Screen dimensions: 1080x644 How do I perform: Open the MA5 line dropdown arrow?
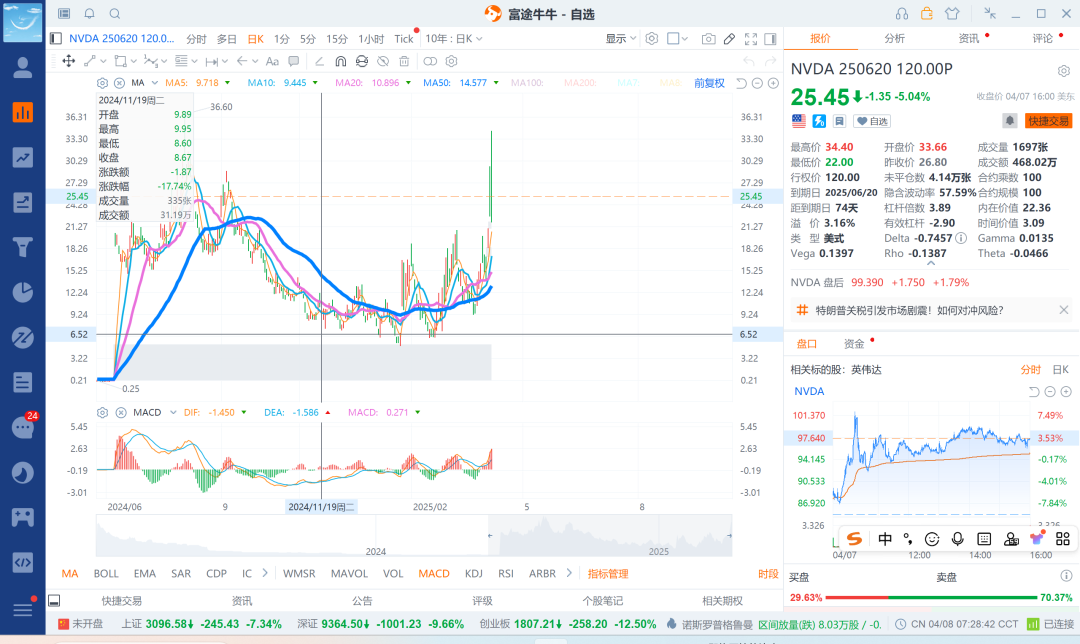[227, 83]
